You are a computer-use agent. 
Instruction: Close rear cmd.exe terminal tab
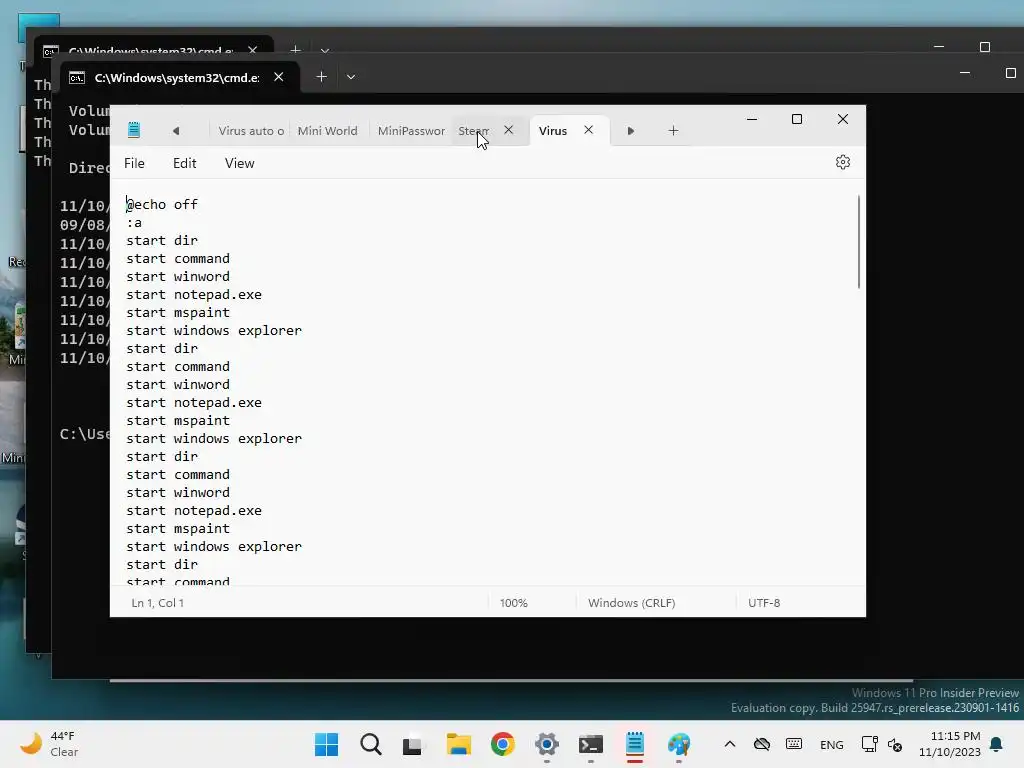(x=253, y=50)
